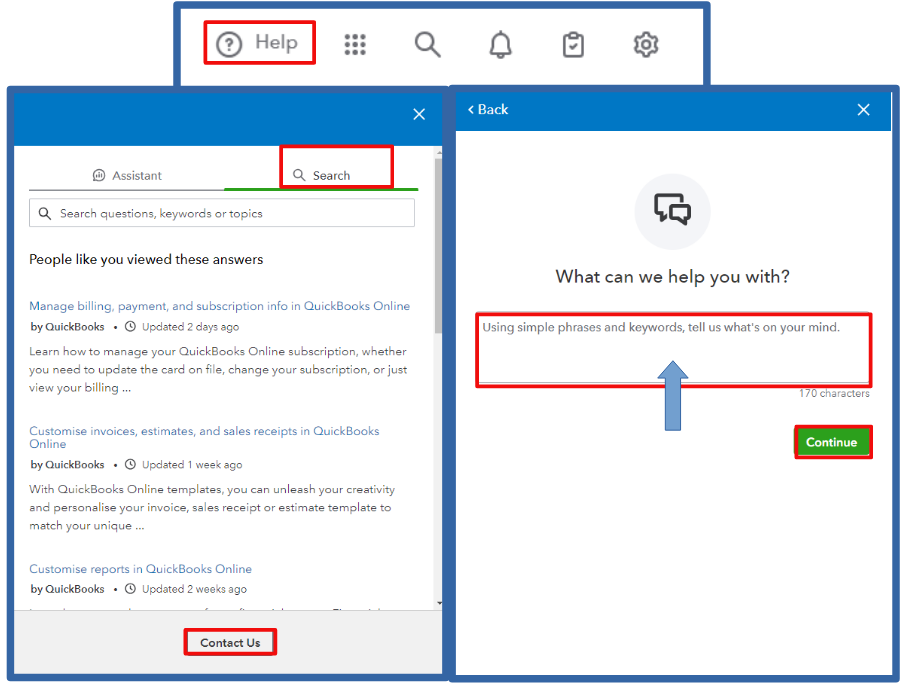Click the 'People like you viewed these answers' heading
907x683 pixels.
(x=146, y=260)
